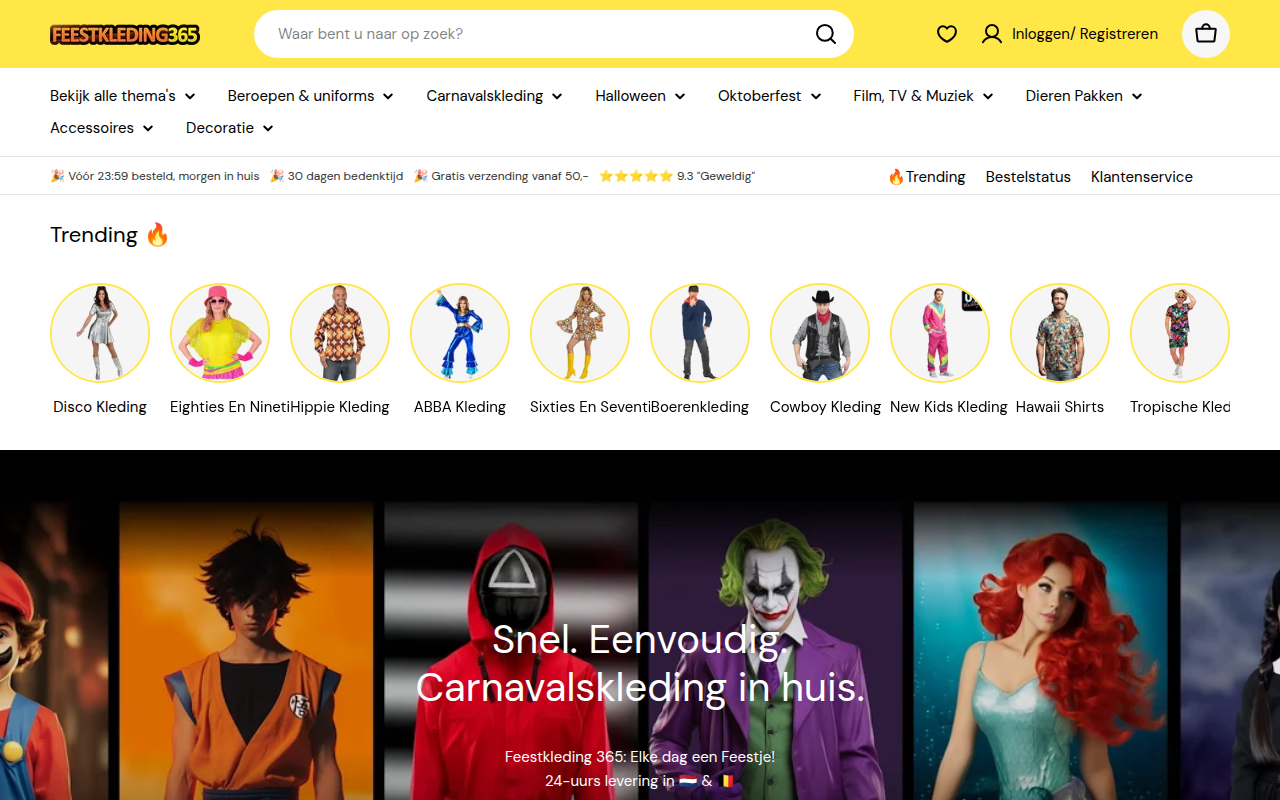Click the 'Hawaii Shirts' label text
The image size is (1280, 800).
click(1060, 407)
